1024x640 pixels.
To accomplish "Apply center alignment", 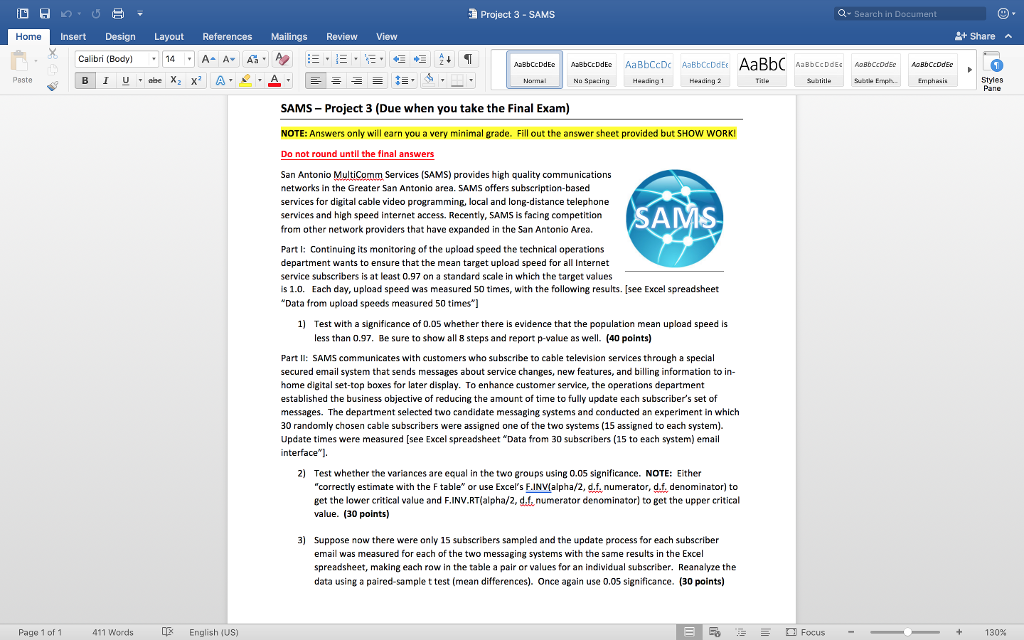I will 336,80.
